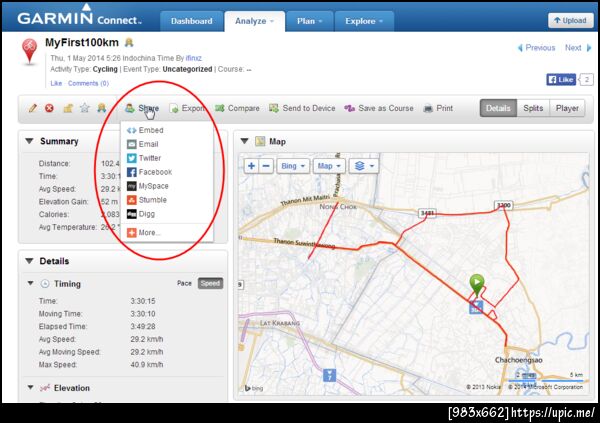Click the star favorite icon
Image resolution: width=600 pixels, height=423 pixels.
click(85, 108)
